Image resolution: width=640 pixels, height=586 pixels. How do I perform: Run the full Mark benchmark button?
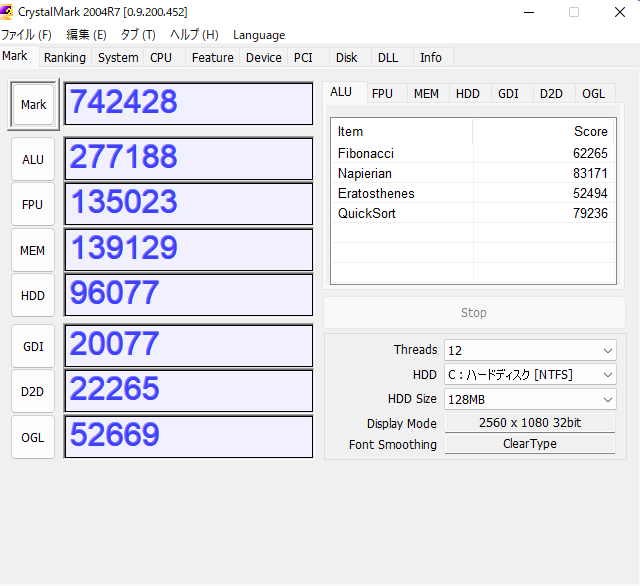click(33, 105)
